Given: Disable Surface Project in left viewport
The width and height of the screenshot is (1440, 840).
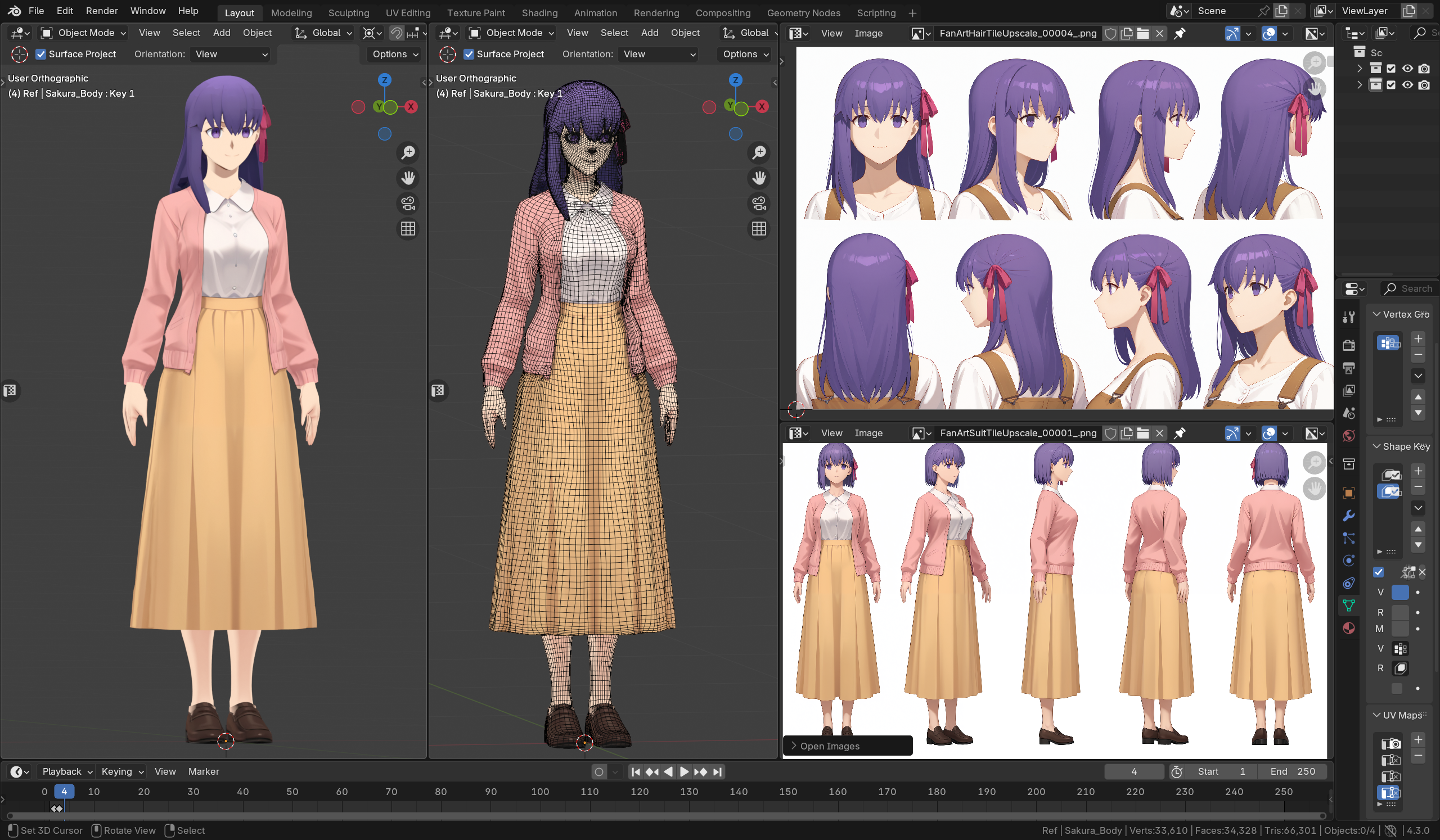Looking at the screenshot, I should point(41,54).
